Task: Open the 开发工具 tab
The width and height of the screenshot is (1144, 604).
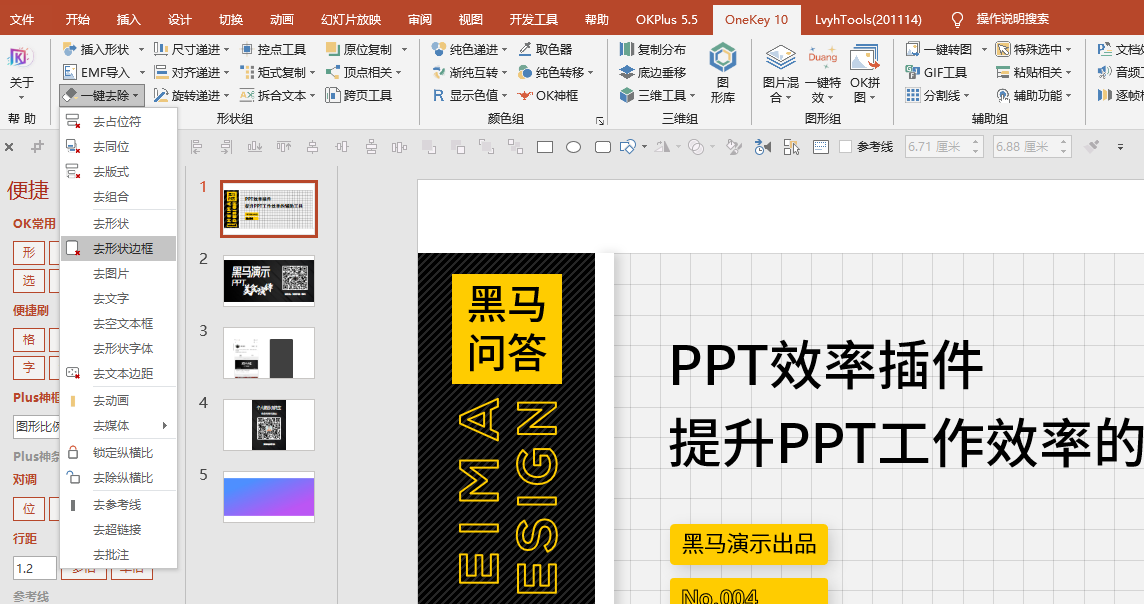Action: pyautogui.click(x=534, y=20)
